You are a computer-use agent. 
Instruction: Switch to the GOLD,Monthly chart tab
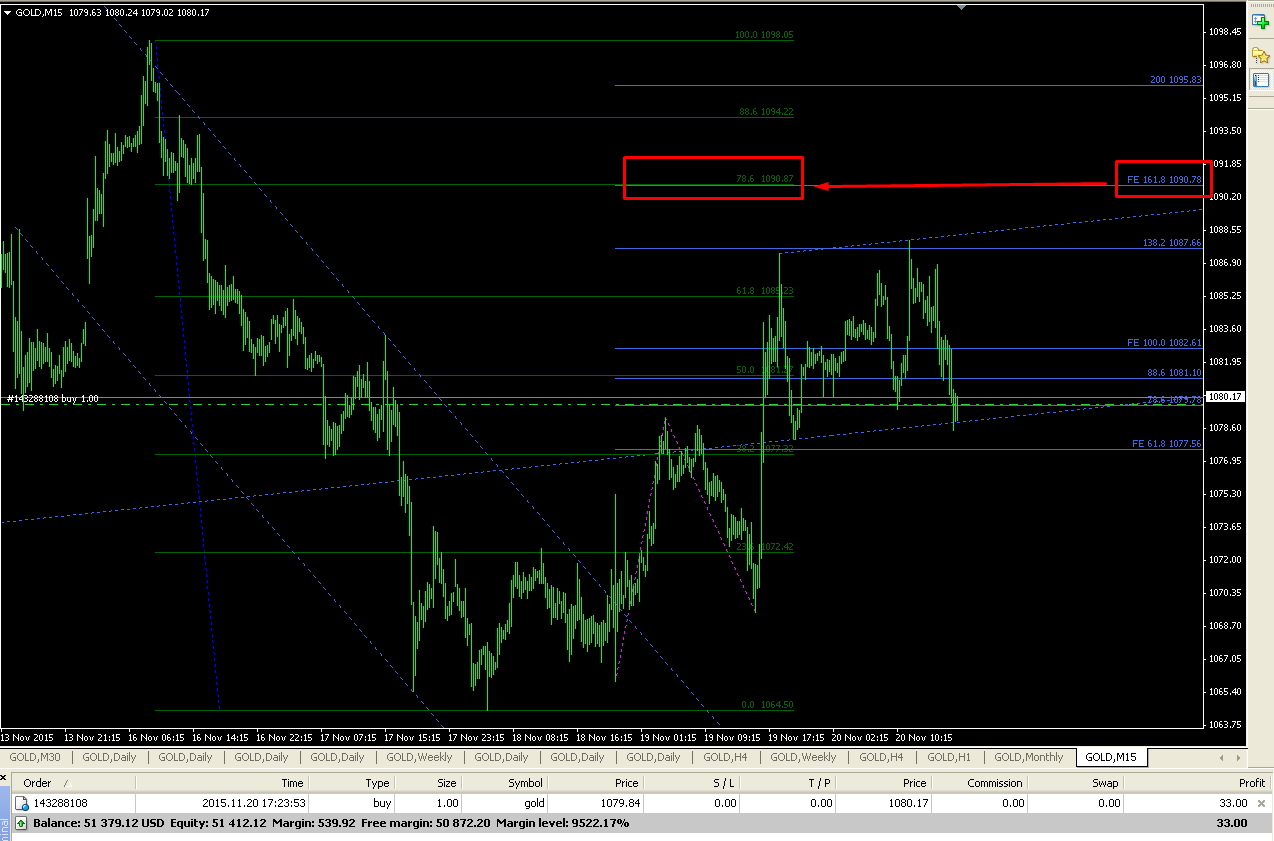pos(1029,757)
